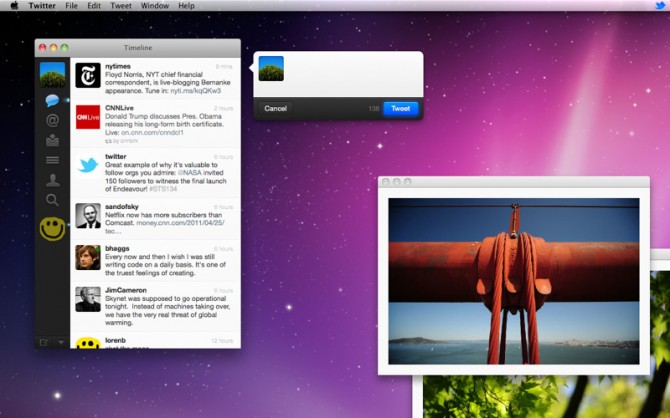670x418 pixels.
Task: Select the Search magnifier icon in sidebar
Action: pos(52,200)
